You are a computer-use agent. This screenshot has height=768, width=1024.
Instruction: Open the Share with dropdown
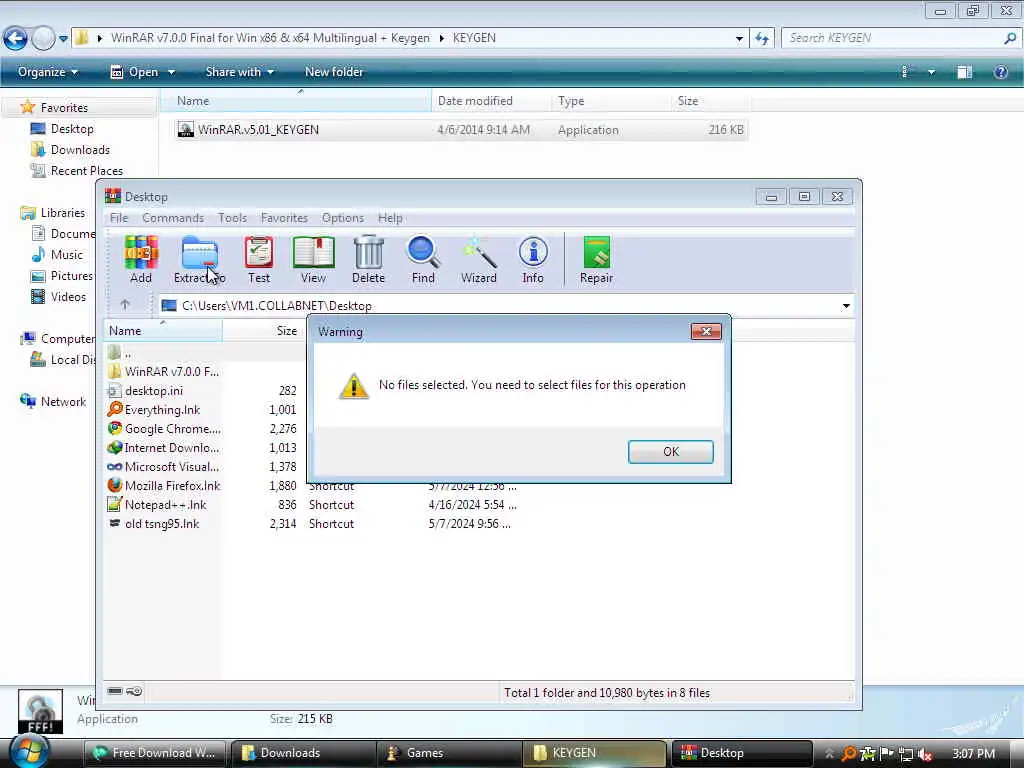(240, 72)
